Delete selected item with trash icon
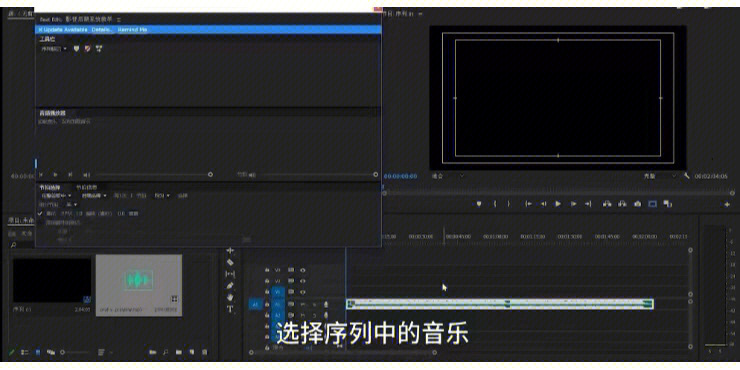The height and width of the screenshot is (370, 740). pyautogui.click(x=205, y=352)
